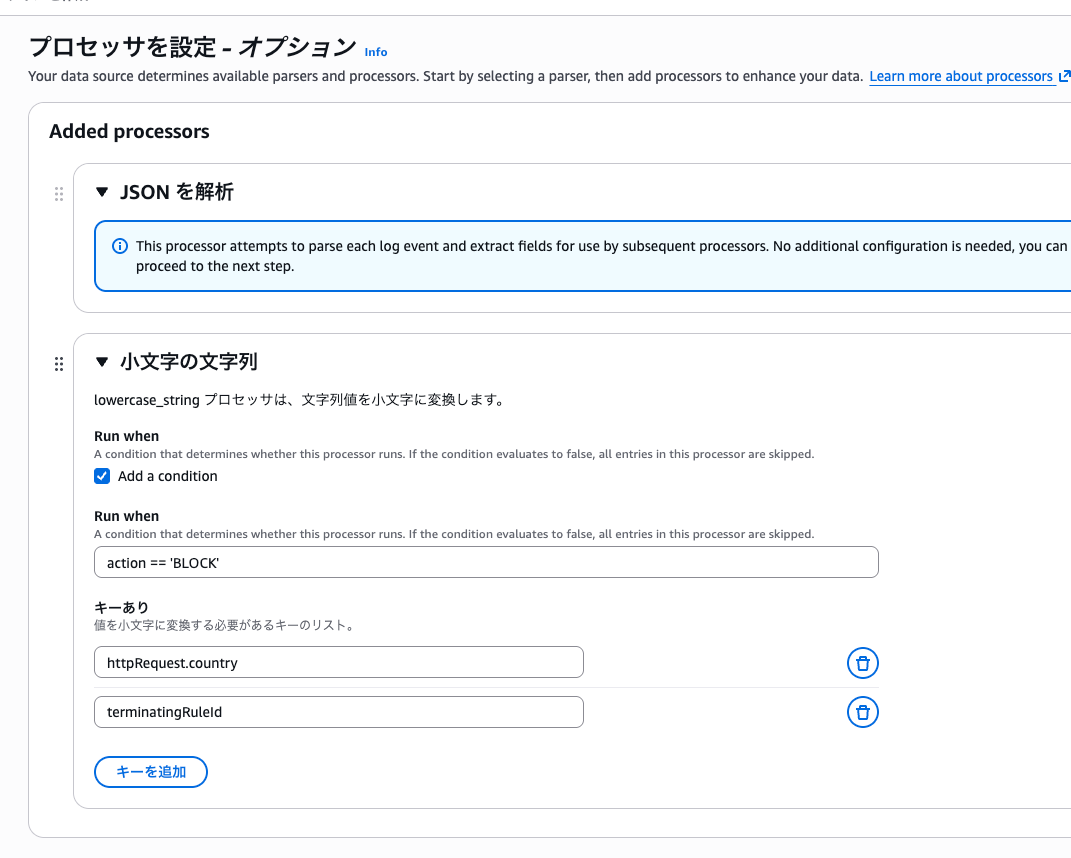Click the 小文字の文字列 heading text
This screenshot has width=1071, height=858.
[x=189, y=362]
